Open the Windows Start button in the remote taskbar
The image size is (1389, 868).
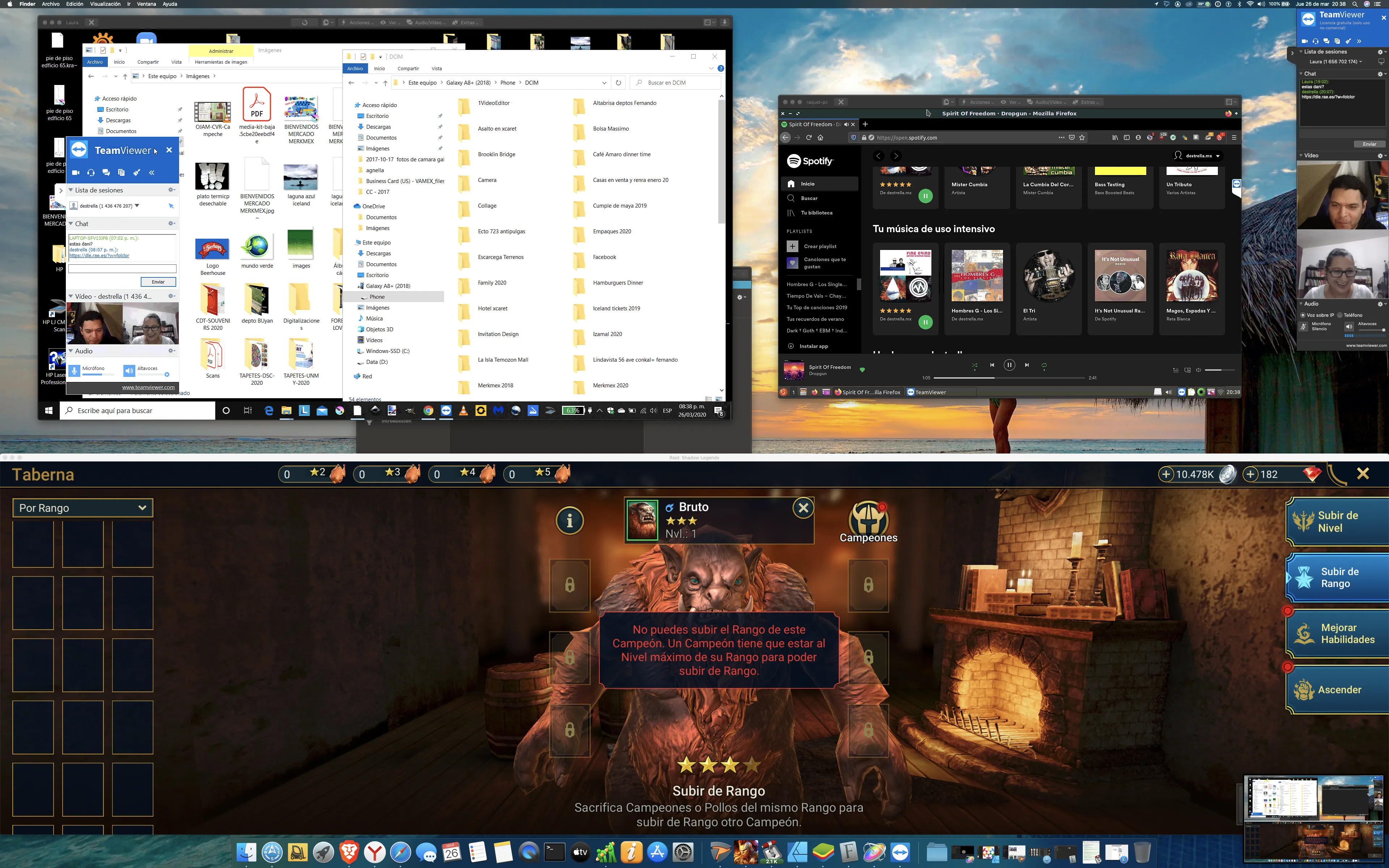coord(49,410)
